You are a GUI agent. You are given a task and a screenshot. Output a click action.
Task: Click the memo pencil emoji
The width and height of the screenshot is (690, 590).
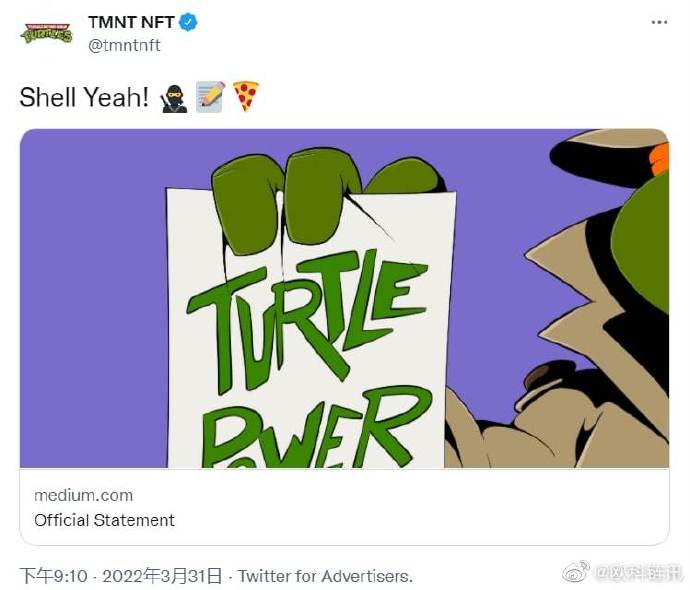coord(210,97)
